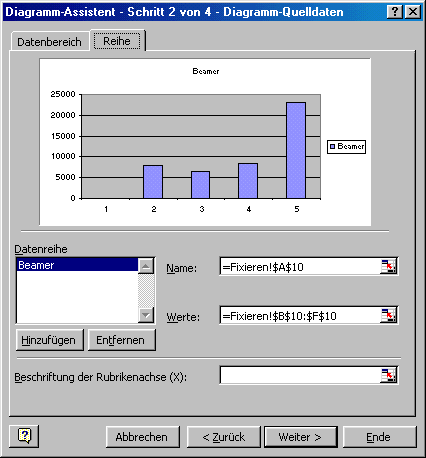426x458 pixels.
Task: Close the Diagramm-Assistent dialog
Action: click(x=413, y=12)
